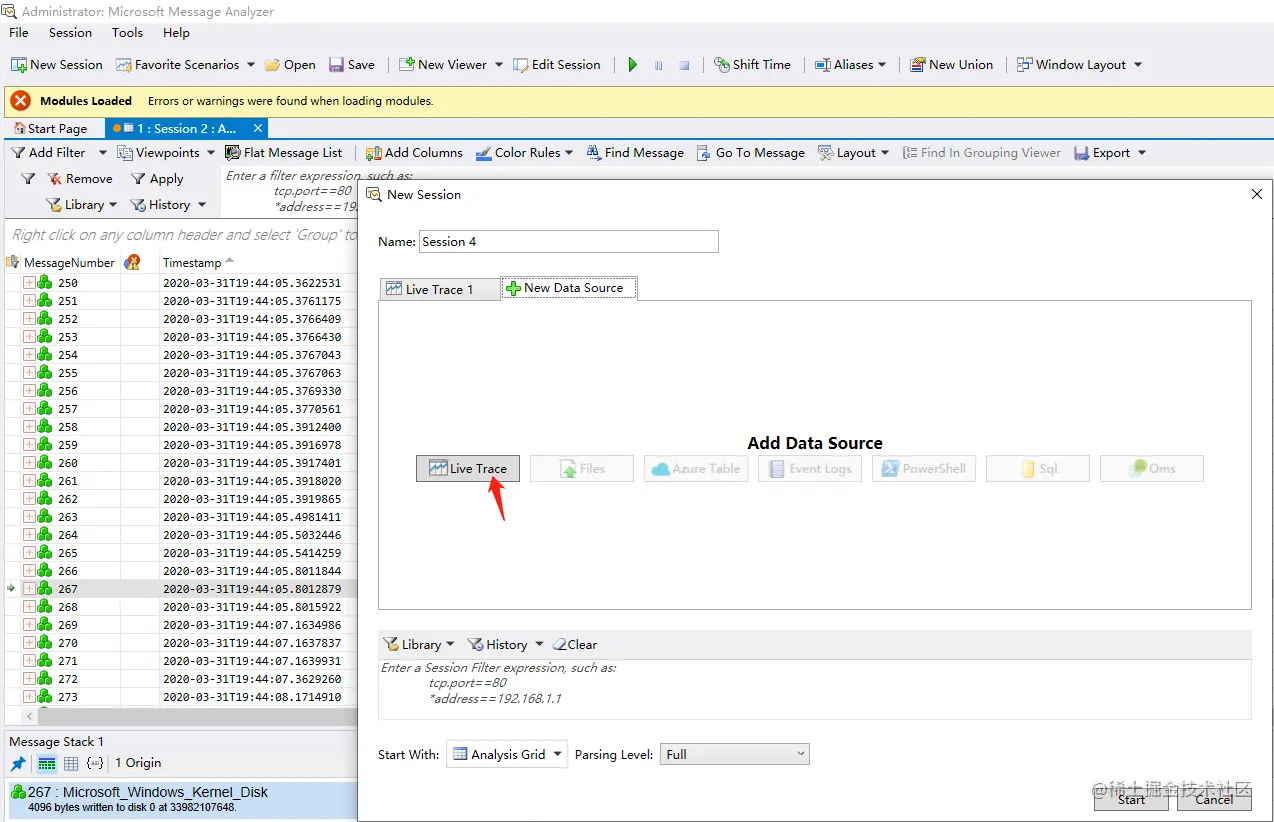Open the Tools menu
1274x822 pixels.
click(x=127, y=32)
